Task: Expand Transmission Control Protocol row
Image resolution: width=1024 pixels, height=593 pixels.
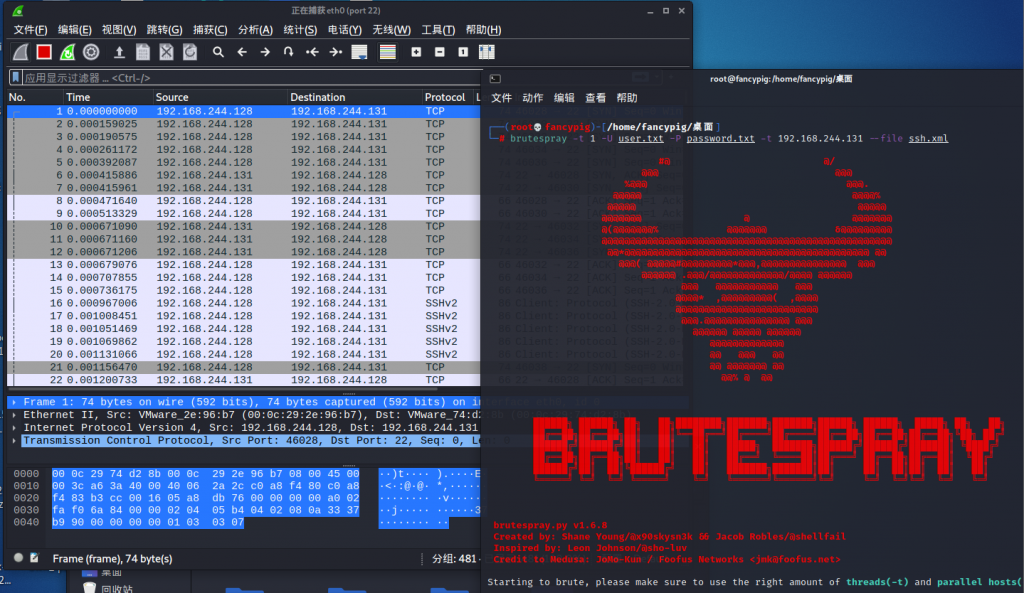Action: pos(14,441)
